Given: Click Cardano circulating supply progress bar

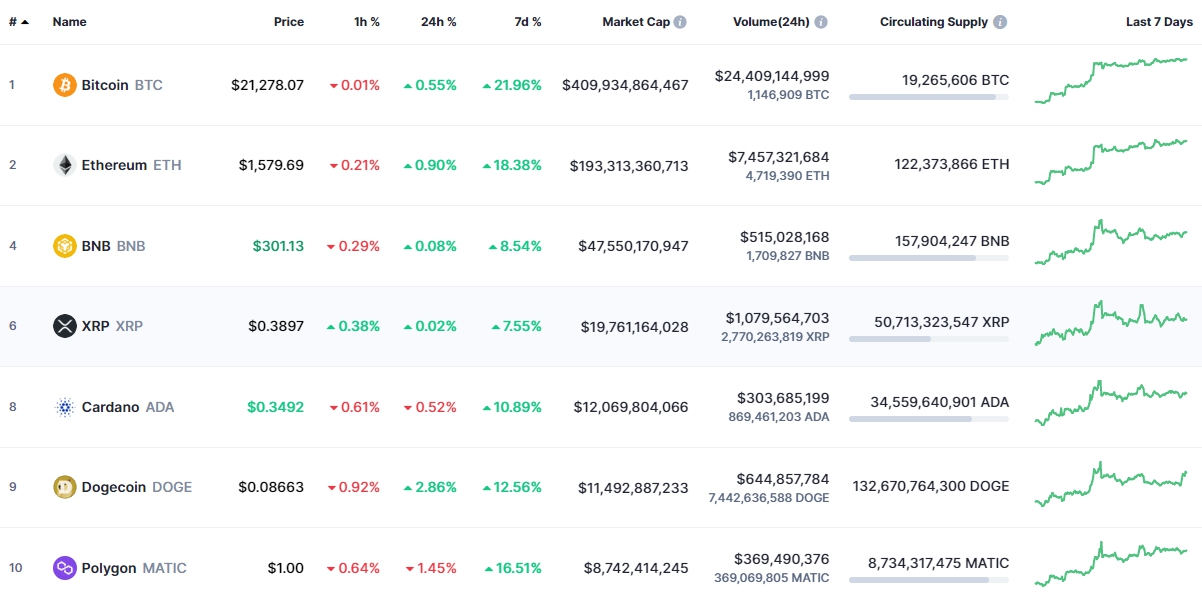Looking at the screenshot, I should (929, 419).
